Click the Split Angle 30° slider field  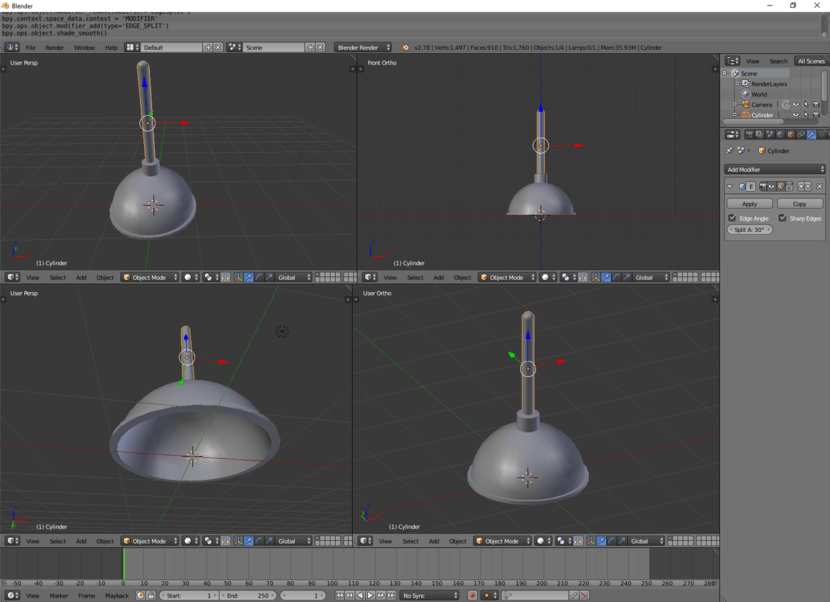pyautogui.click(x=750, y=230)
